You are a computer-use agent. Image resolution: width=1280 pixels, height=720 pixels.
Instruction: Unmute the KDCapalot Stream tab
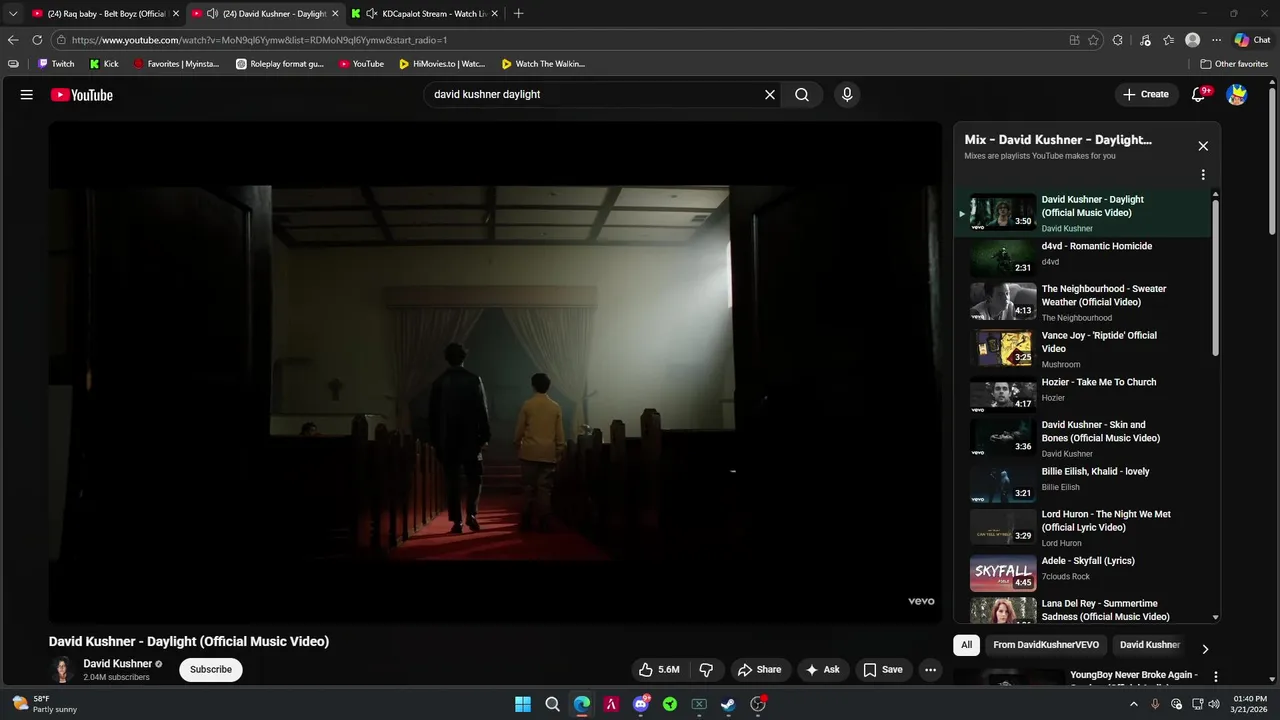coord(371,14)
